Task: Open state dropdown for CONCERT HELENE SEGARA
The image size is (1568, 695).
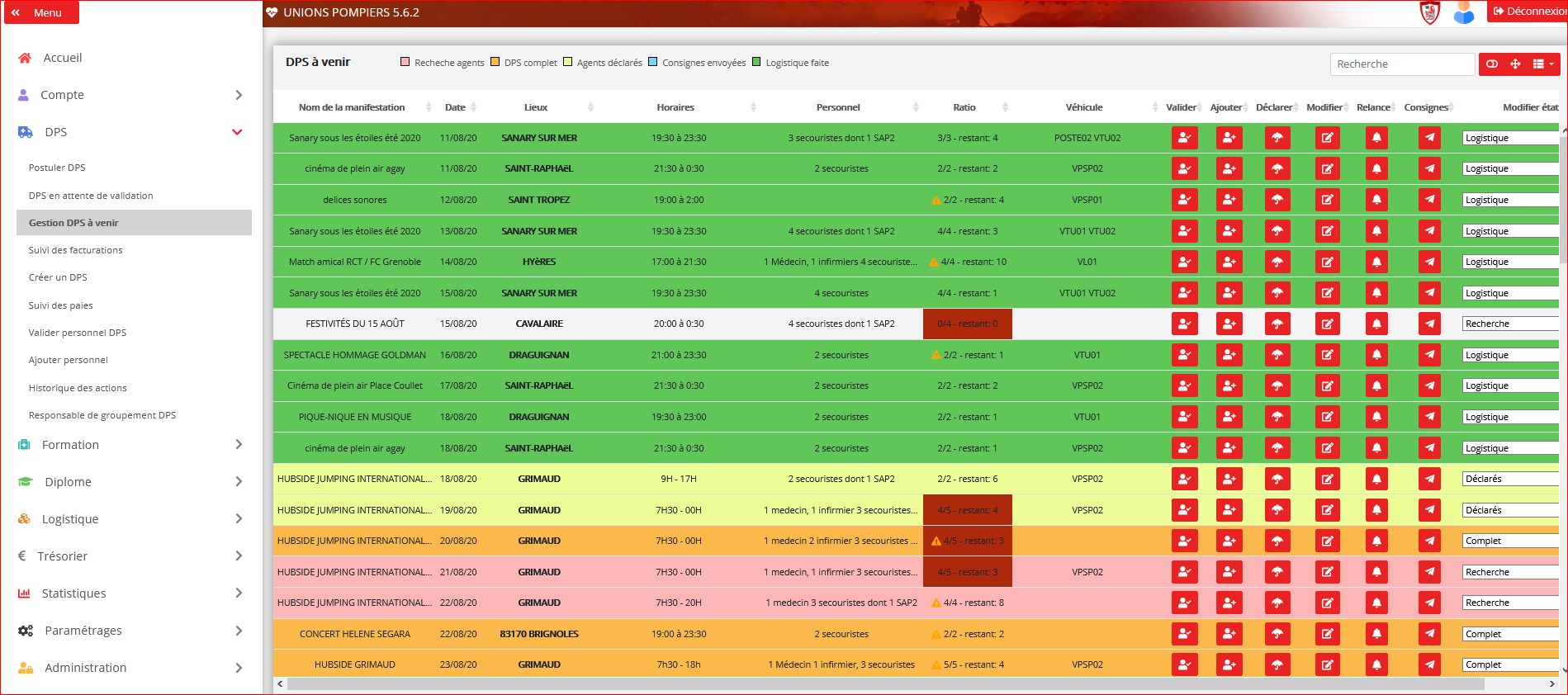Action: click(1511, 634)
